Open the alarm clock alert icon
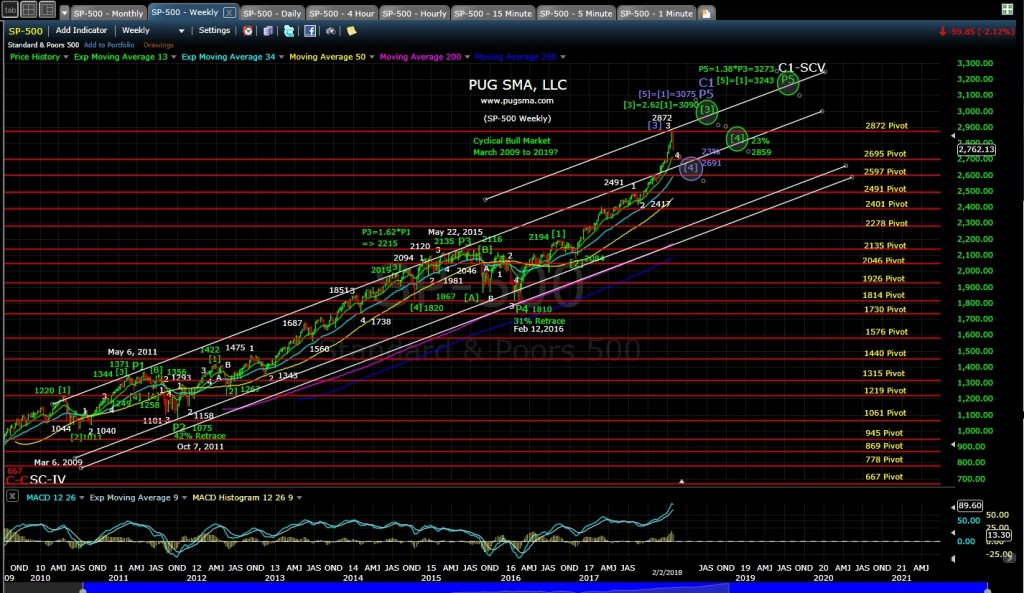The height and width of the screenshot is (593, 1024). coord(248,31)
